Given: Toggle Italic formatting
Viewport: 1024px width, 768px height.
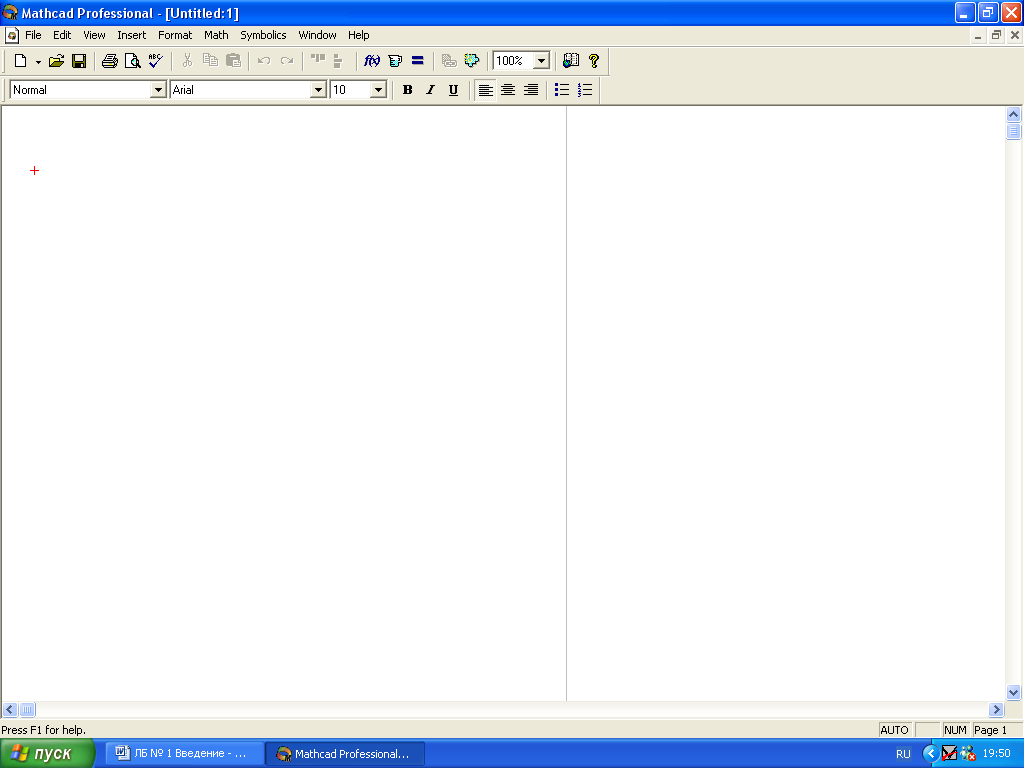Looking at the screenshot, I should click(430, 90).
